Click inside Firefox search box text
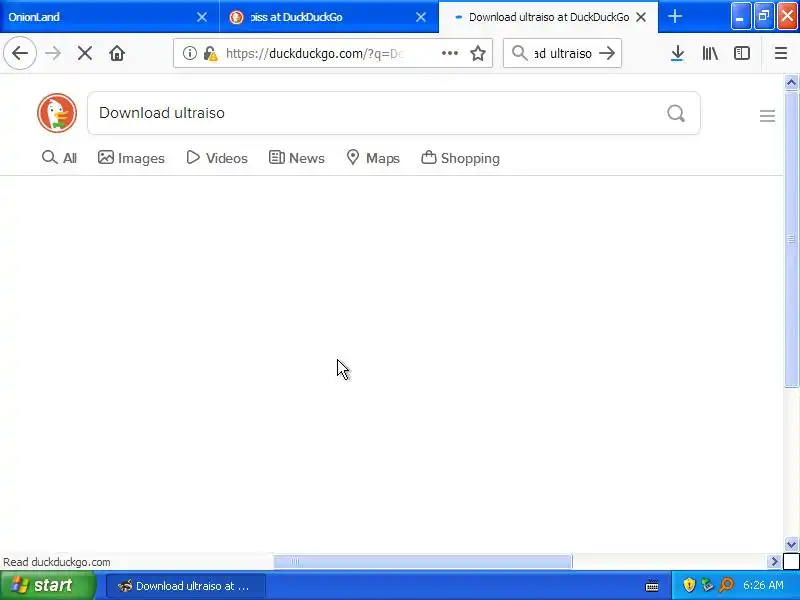 pyautogui.click(x=563, y=53)
